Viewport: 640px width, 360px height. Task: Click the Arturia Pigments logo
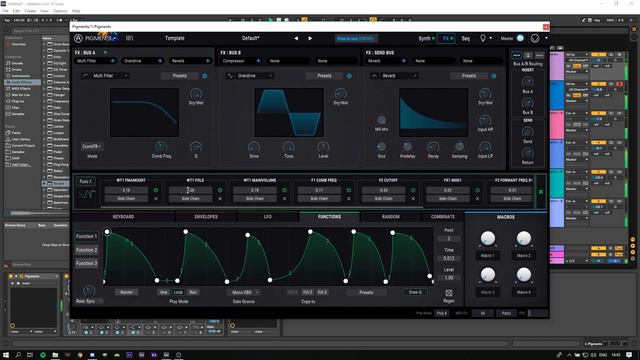pyautogui.click(x=93, y=38)
